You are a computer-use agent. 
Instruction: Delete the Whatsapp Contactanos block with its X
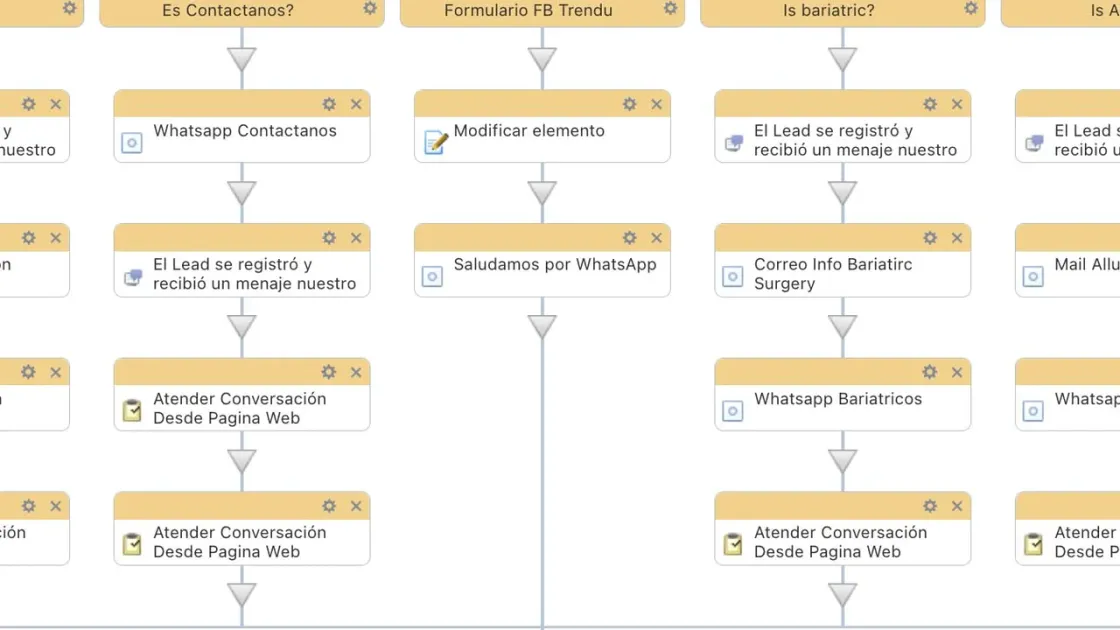356,104
